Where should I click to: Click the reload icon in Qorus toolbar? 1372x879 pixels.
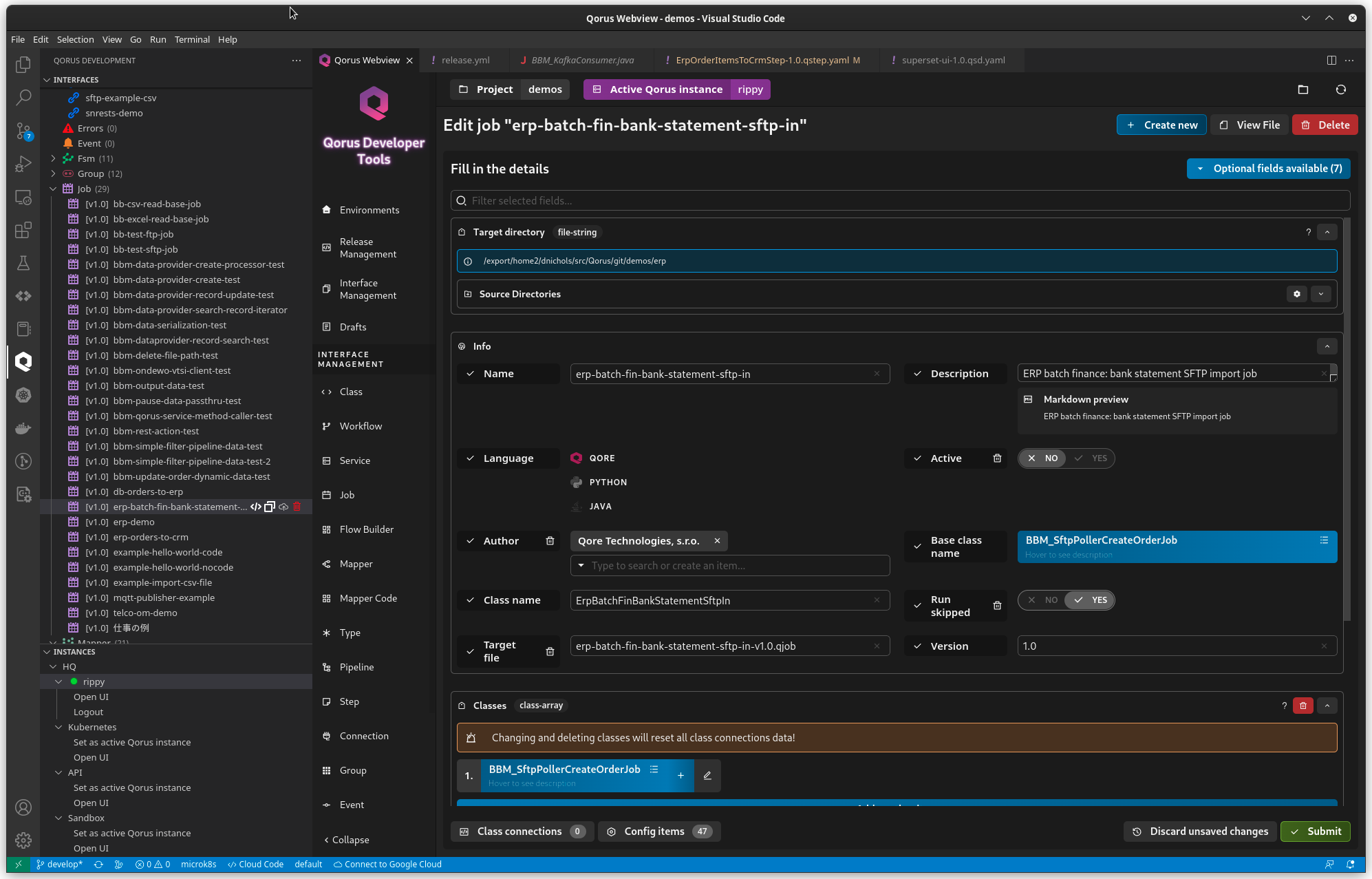(1340, 89)
